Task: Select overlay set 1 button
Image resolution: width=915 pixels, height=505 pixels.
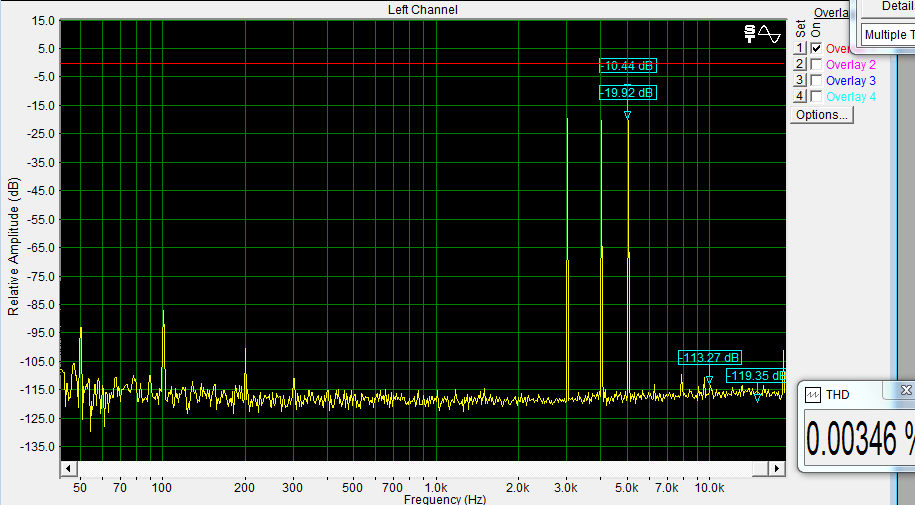Action: click(x=799, y=48)
